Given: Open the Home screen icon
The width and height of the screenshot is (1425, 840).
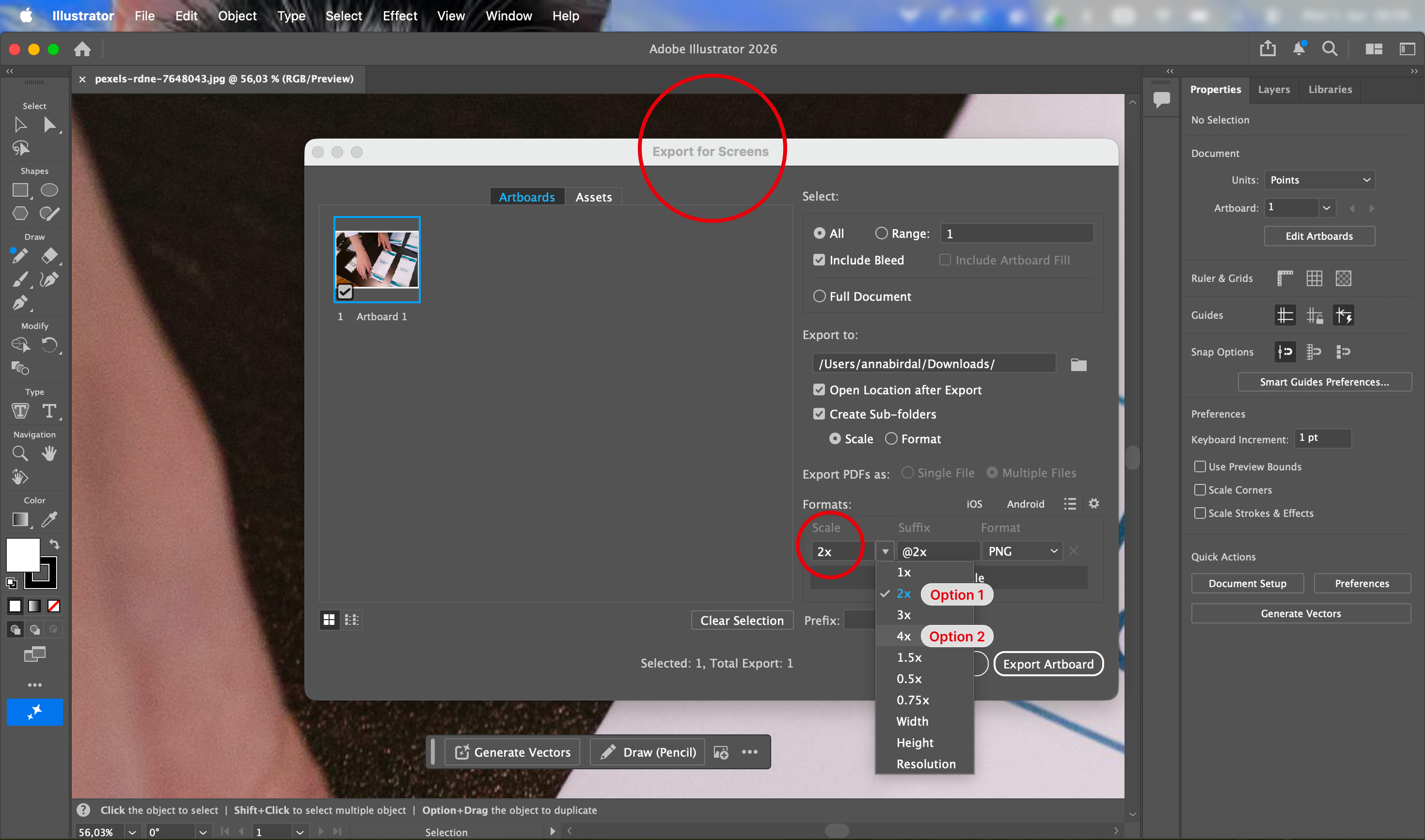Looking at the screenshot, I should pyautogui.click(x=82, y=49).
